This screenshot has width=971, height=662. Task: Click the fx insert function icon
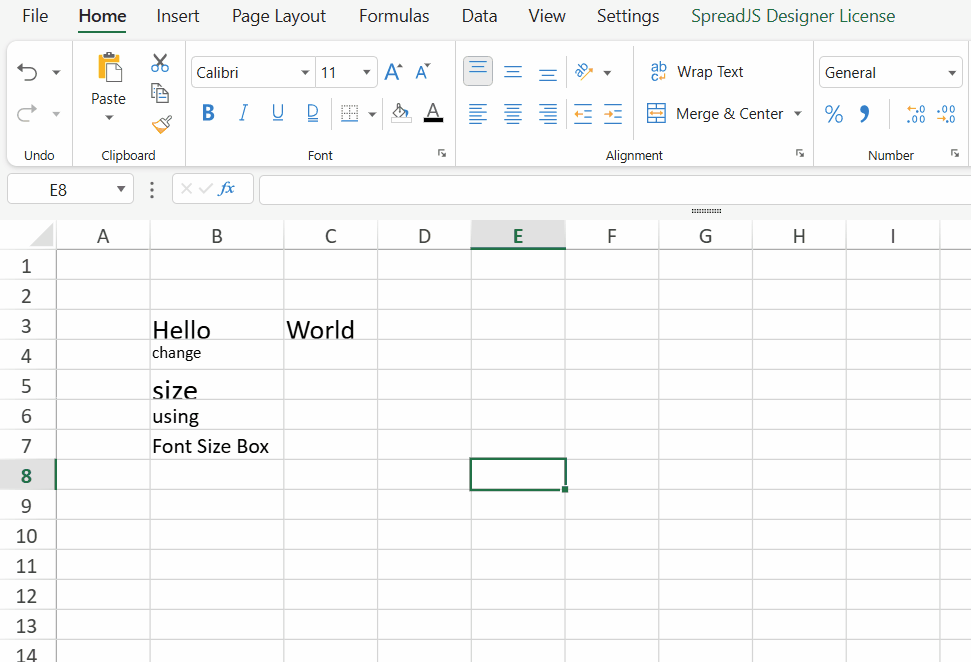point(227,188)
